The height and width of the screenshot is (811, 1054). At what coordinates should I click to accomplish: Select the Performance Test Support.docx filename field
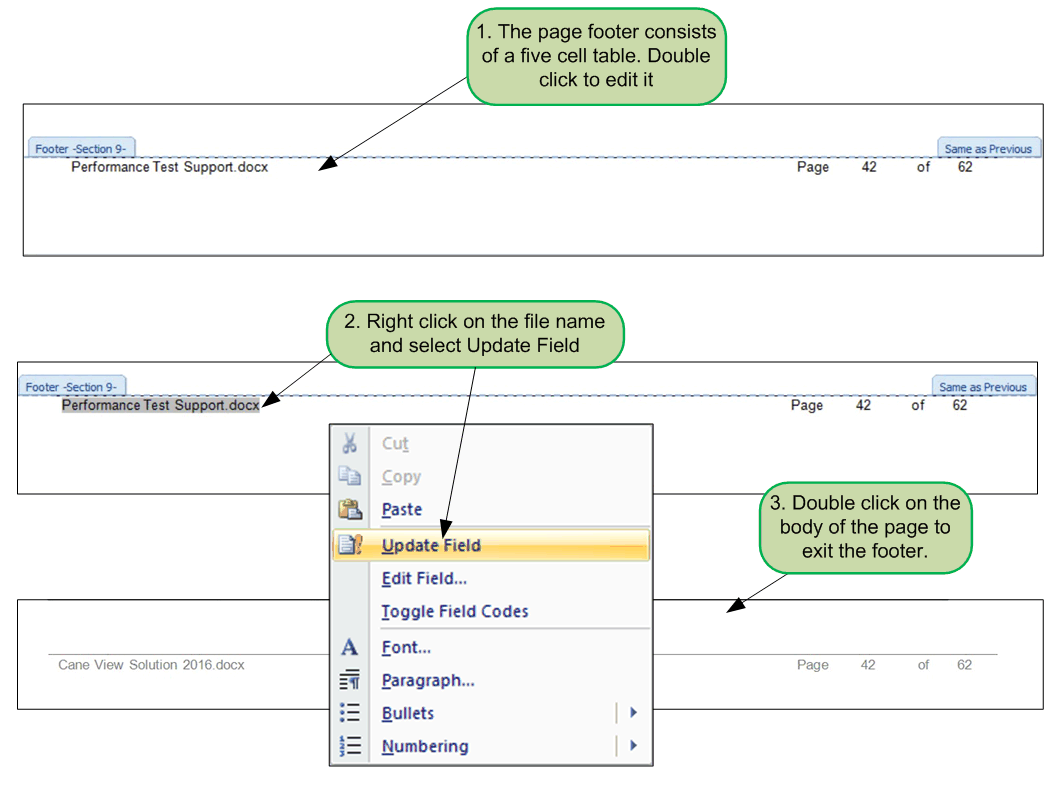[x=160, y=405]
